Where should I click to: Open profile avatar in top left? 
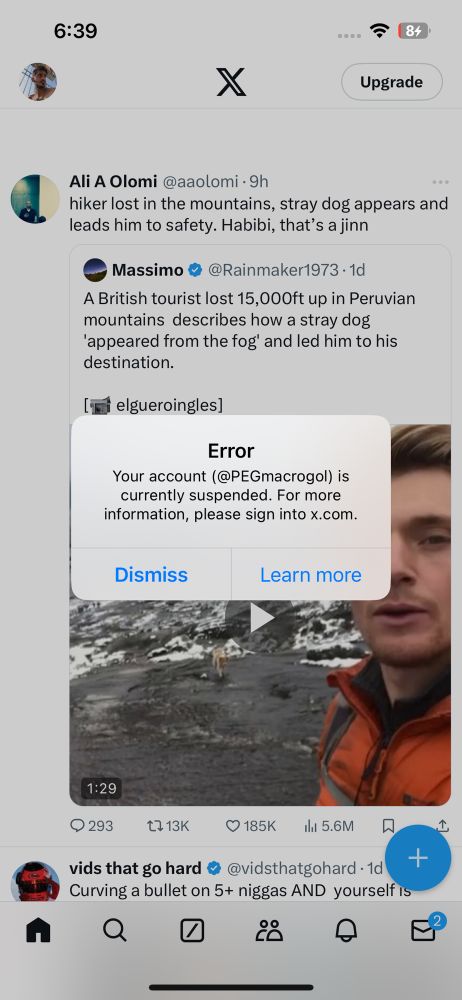point(38,82)
